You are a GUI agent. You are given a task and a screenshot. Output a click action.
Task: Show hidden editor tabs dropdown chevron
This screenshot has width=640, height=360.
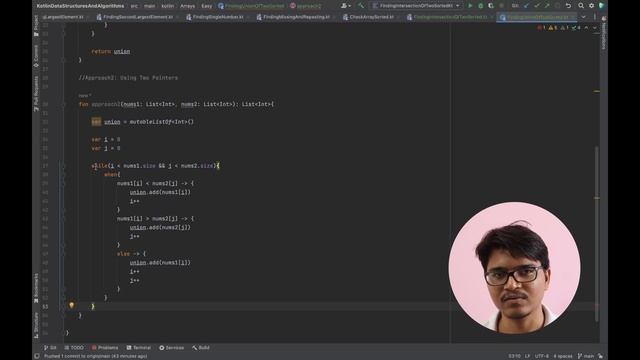(583, 17)
